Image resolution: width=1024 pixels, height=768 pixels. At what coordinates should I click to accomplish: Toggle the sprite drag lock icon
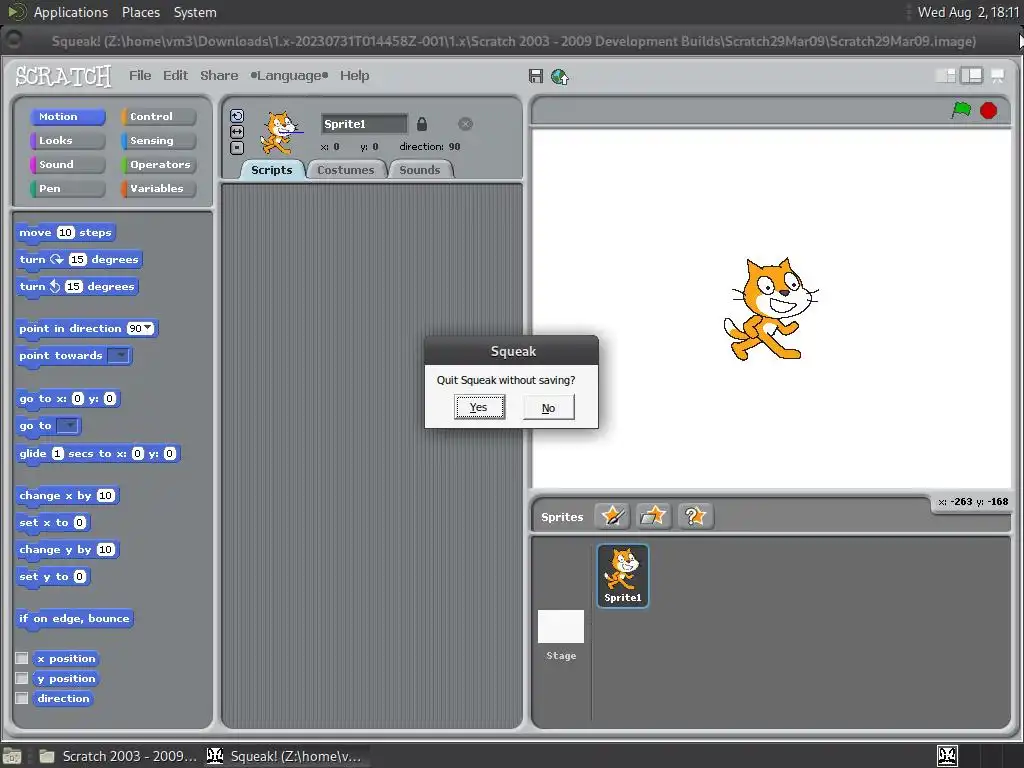click(x=422, y=124)
